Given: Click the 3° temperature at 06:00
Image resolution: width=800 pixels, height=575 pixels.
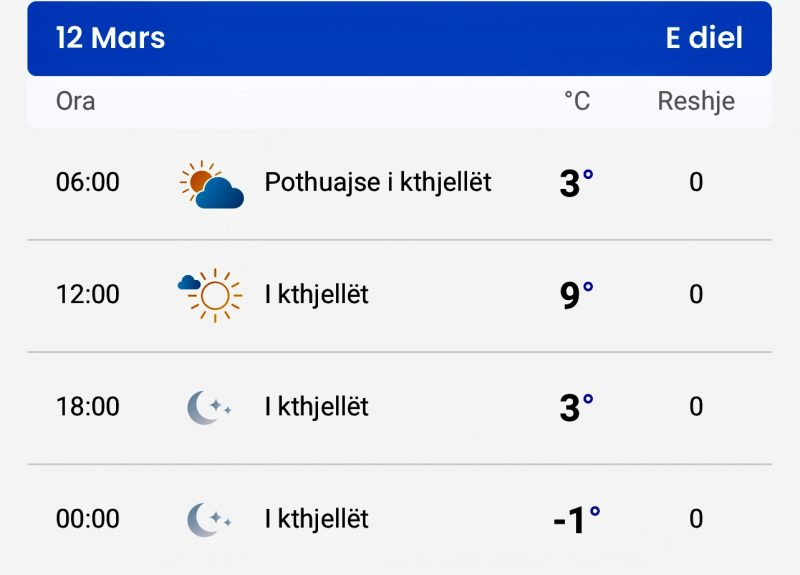Looking at the screenshot, I should coord(577,183).
